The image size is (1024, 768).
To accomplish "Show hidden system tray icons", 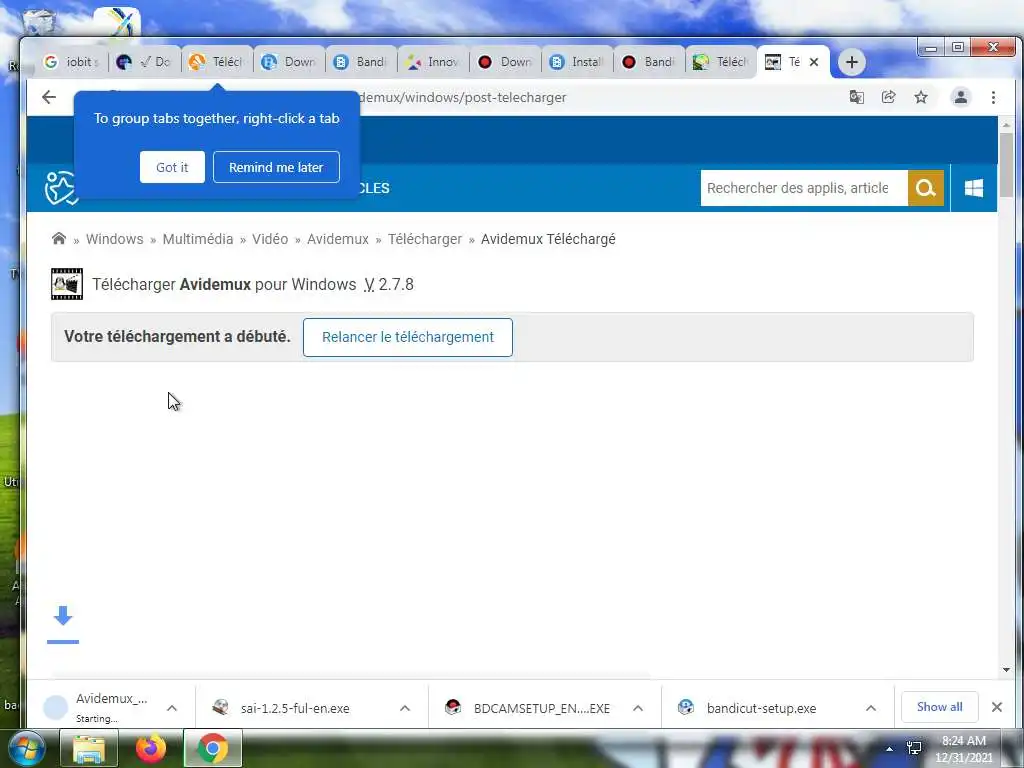I will tap(889, 749).
